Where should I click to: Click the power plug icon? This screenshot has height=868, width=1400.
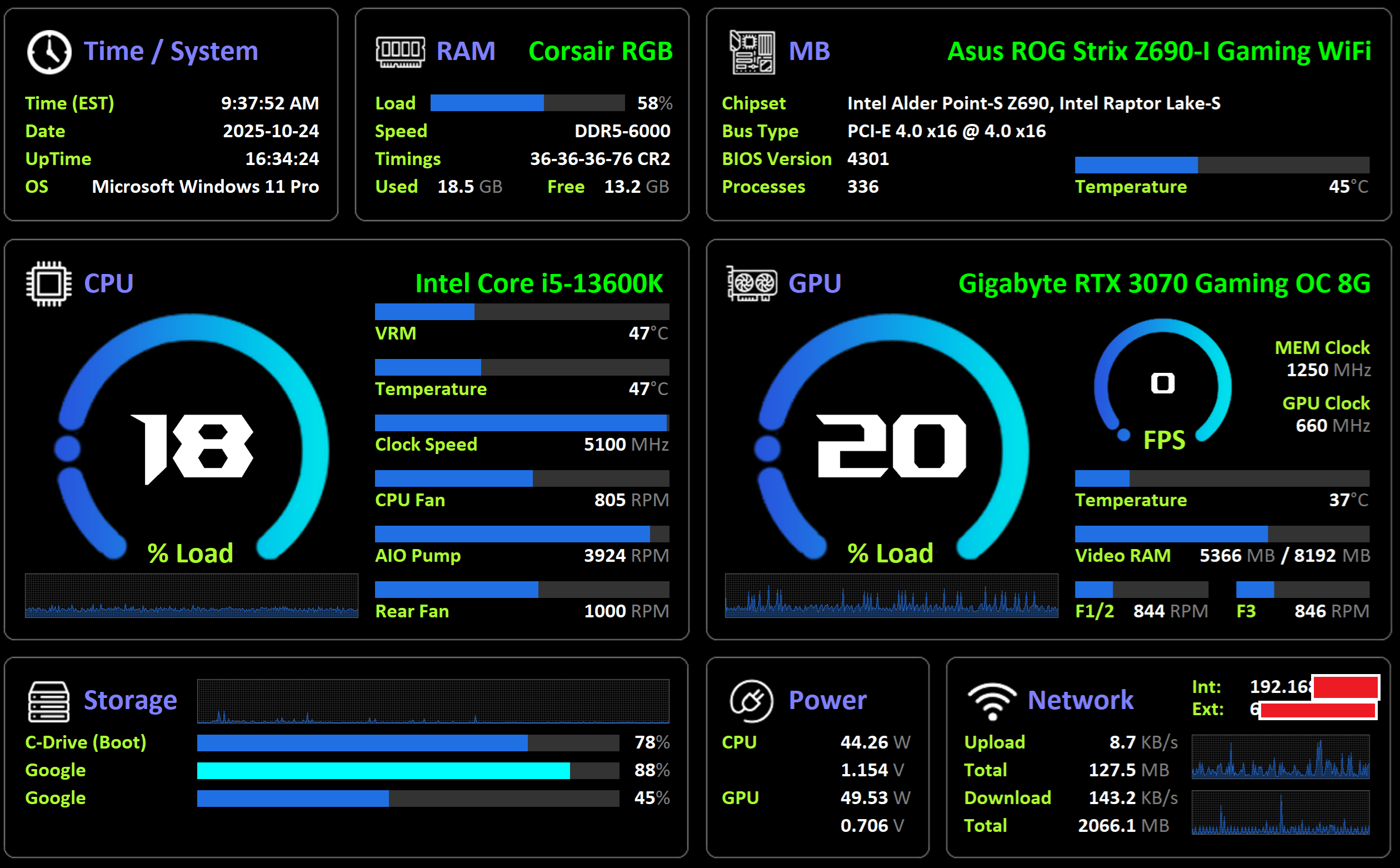click(751, 701)
